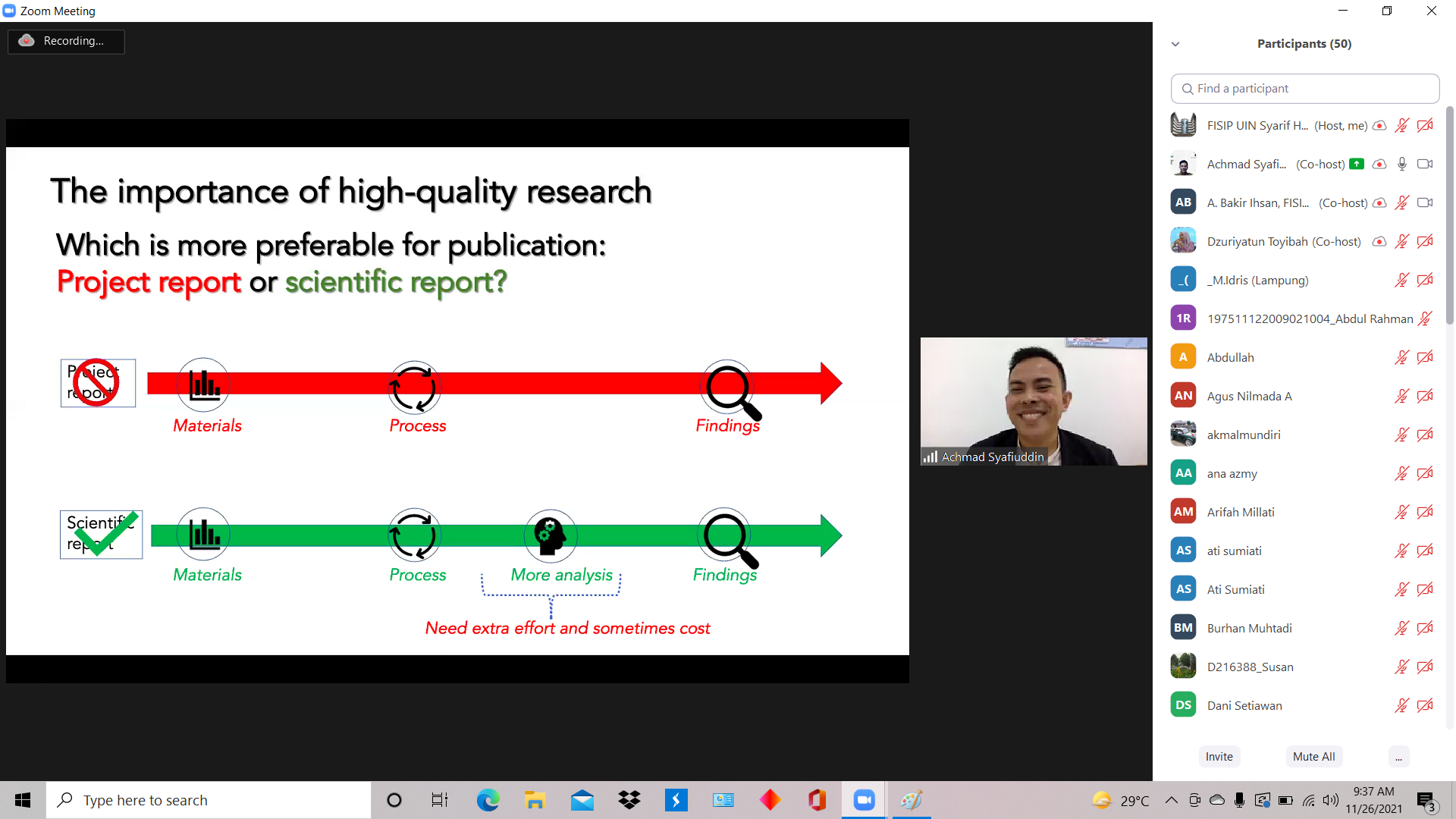Image resolution: width=1456 pixels, height=819 pixels.
Task: Open the Paint app on taskbar
Action: 911,800
